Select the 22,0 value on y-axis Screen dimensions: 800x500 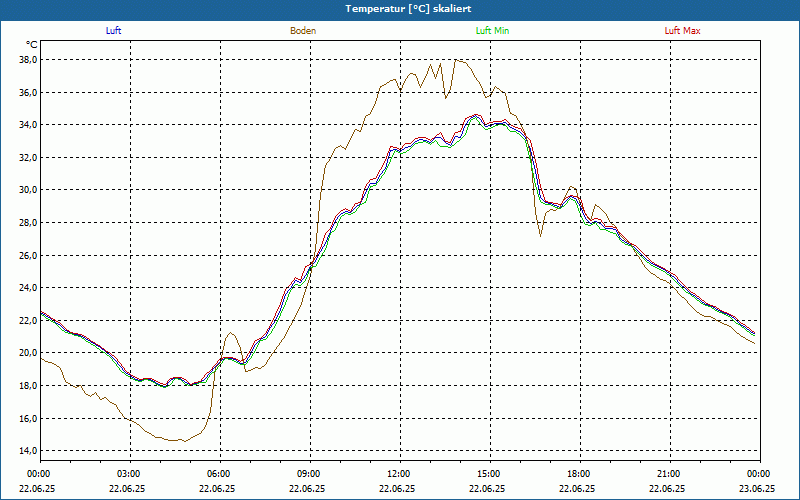(x=28, y=320)
